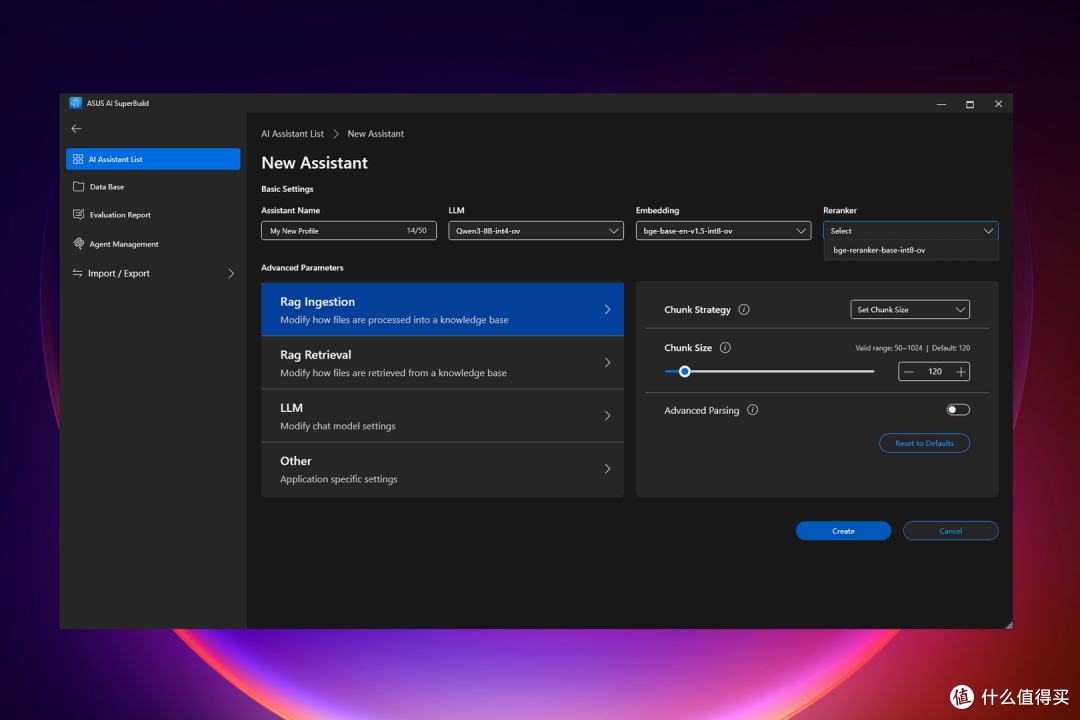Click the Cancel button
The width and height of the screenshot is (1080, 720).
pos(951,531)
